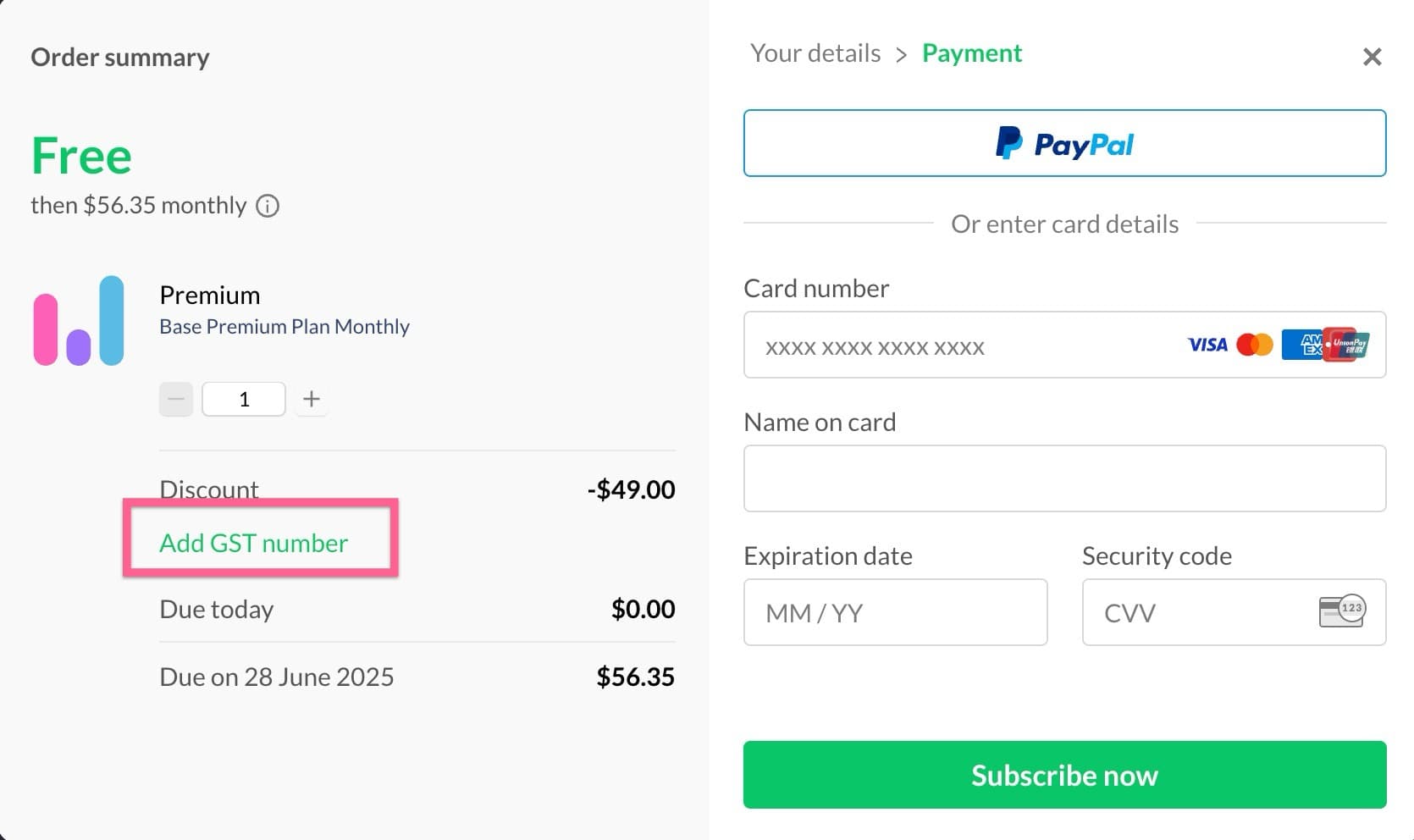The width and height of the screenshot is (1414, 840).
Task: Select the Security code field
Action: (1202, 611)
